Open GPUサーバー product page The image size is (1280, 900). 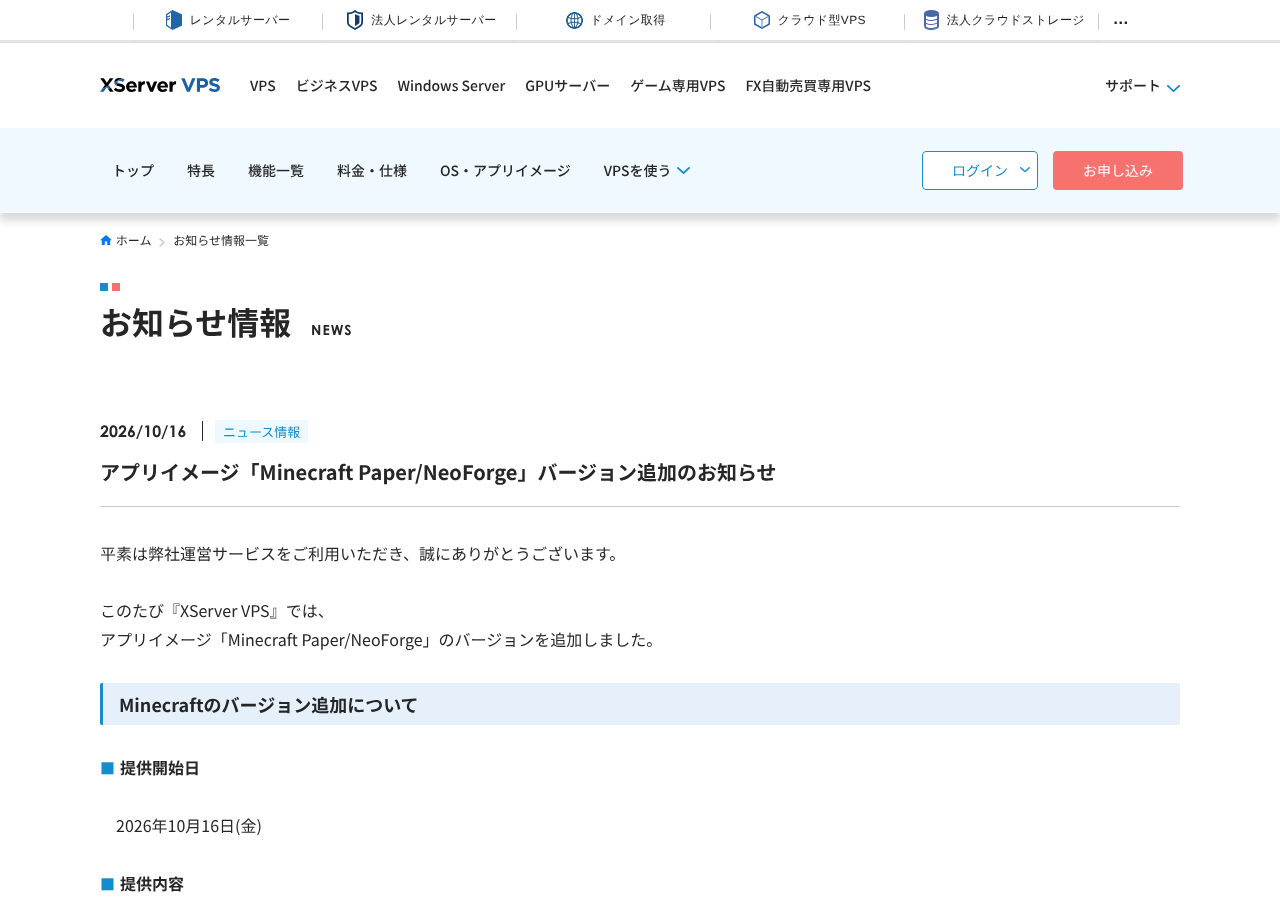pyautogui.click(x=567, y=85)
